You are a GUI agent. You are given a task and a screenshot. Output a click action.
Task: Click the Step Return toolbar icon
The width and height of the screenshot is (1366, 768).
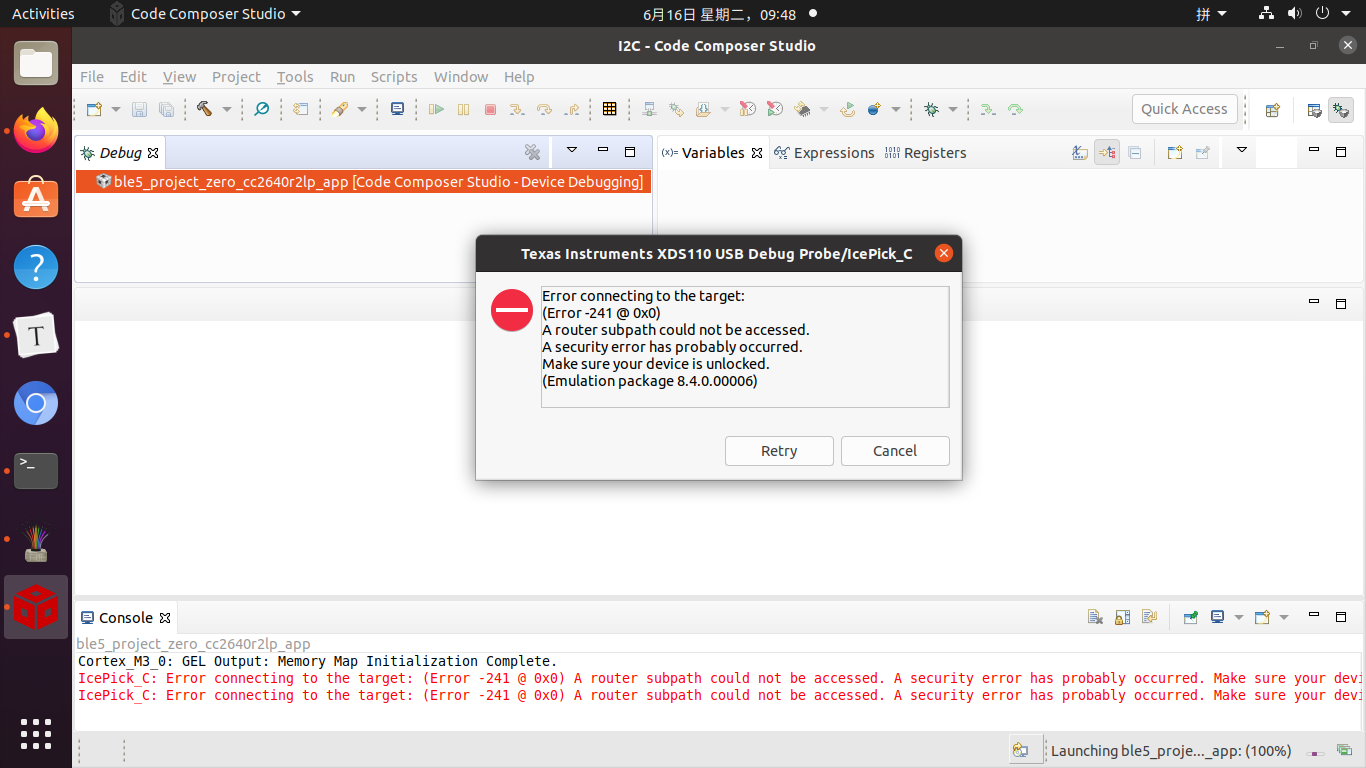[x=571, y=109]
